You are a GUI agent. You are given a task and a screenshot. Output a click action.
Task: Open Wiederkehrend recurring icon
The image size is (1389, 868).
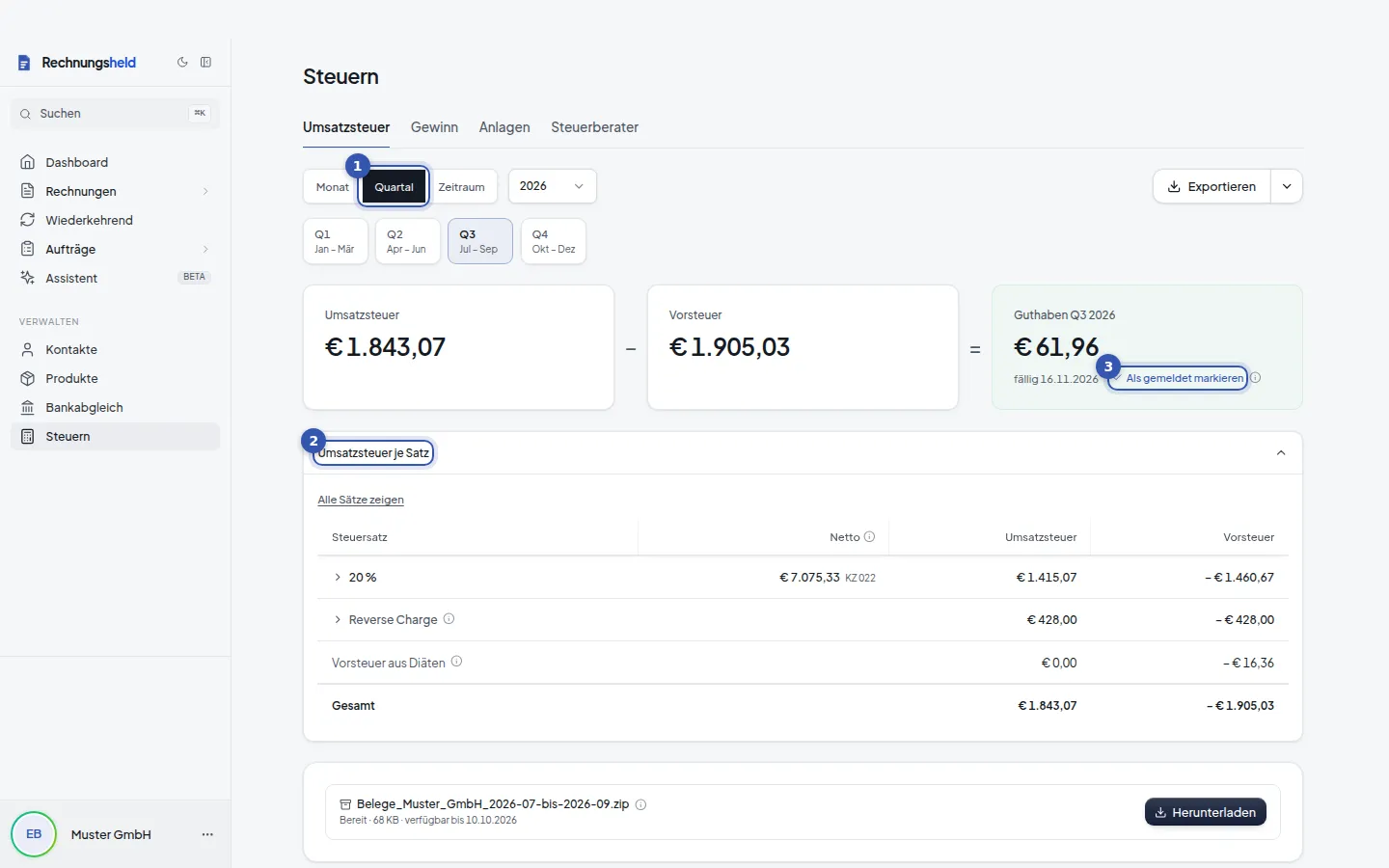(28, 220)
